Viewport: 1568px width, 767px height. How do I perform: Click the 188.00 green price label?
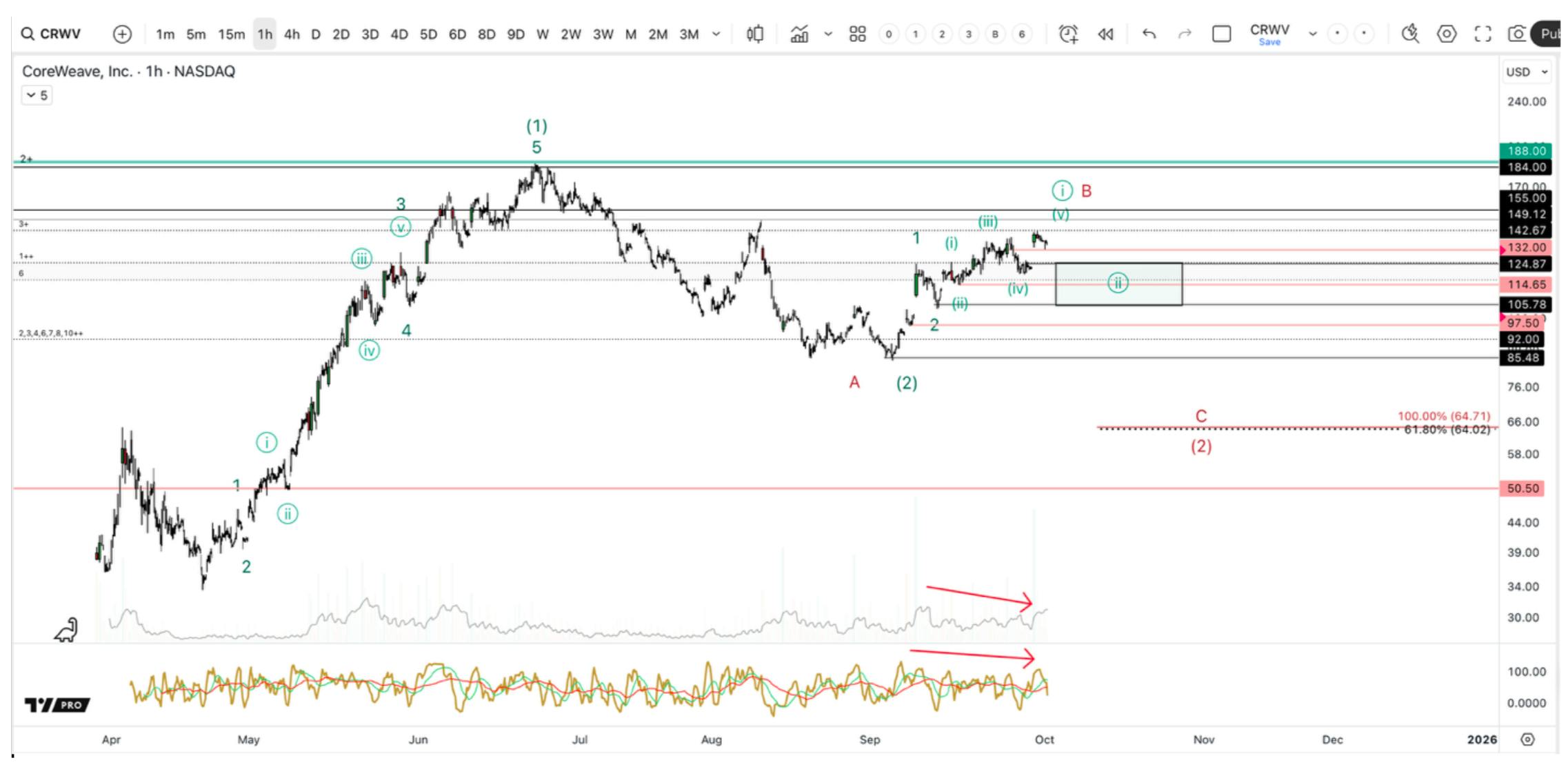1525,151
